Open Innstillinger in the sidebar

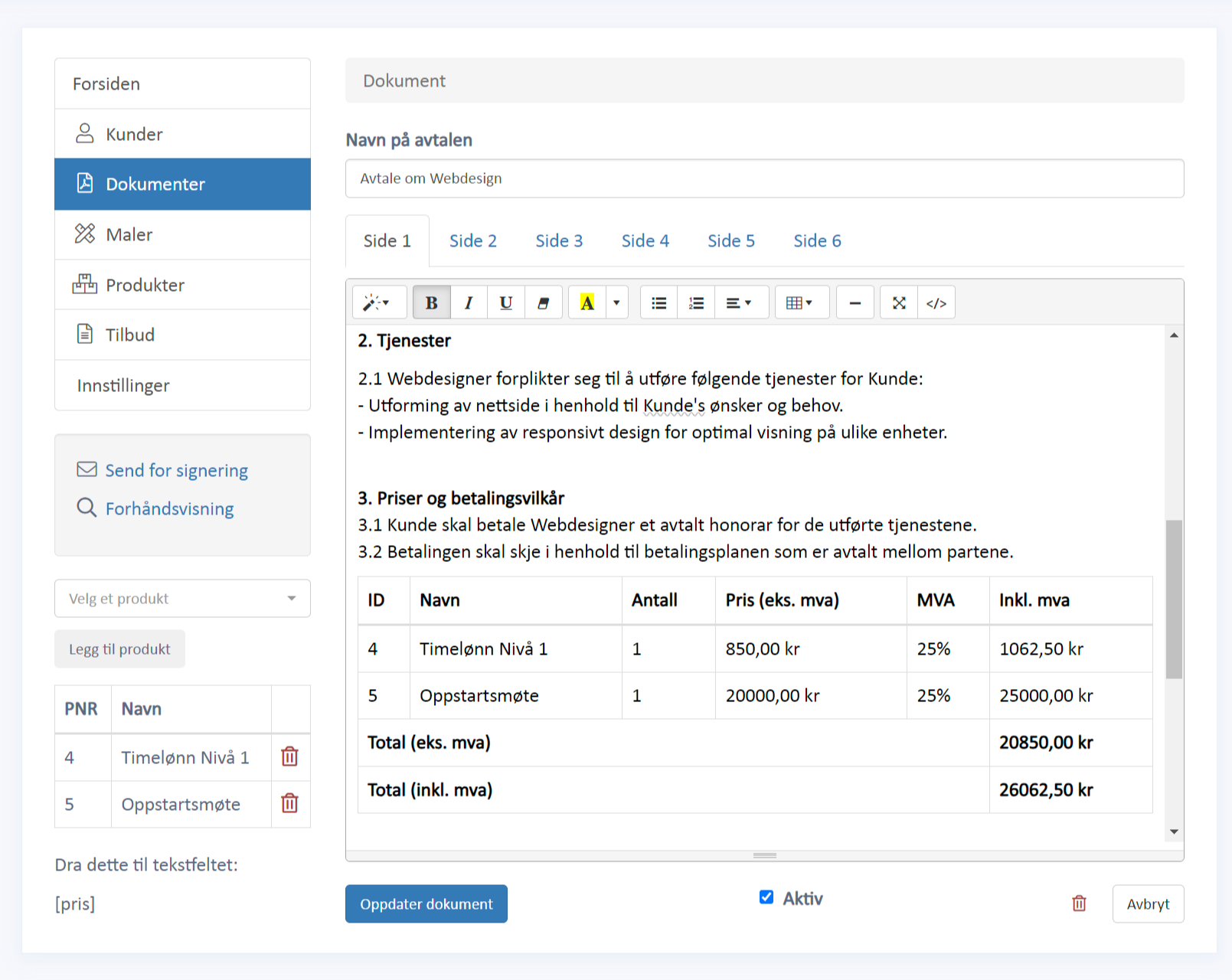(x=183, y=385)
